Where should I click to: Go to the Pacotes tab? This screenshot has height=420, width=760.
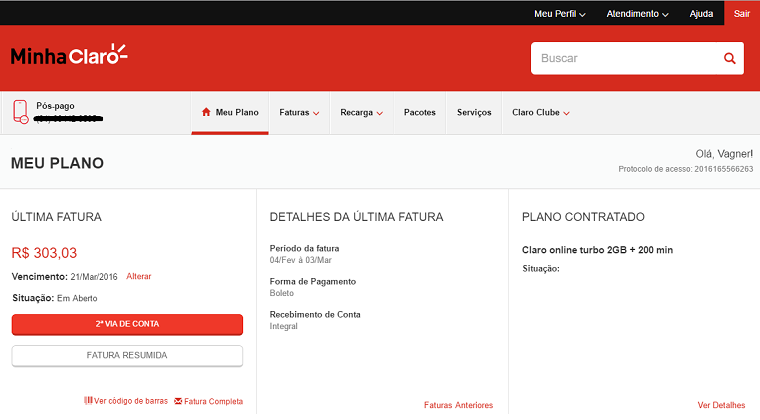pyautogui.click(x=420, y=112)
